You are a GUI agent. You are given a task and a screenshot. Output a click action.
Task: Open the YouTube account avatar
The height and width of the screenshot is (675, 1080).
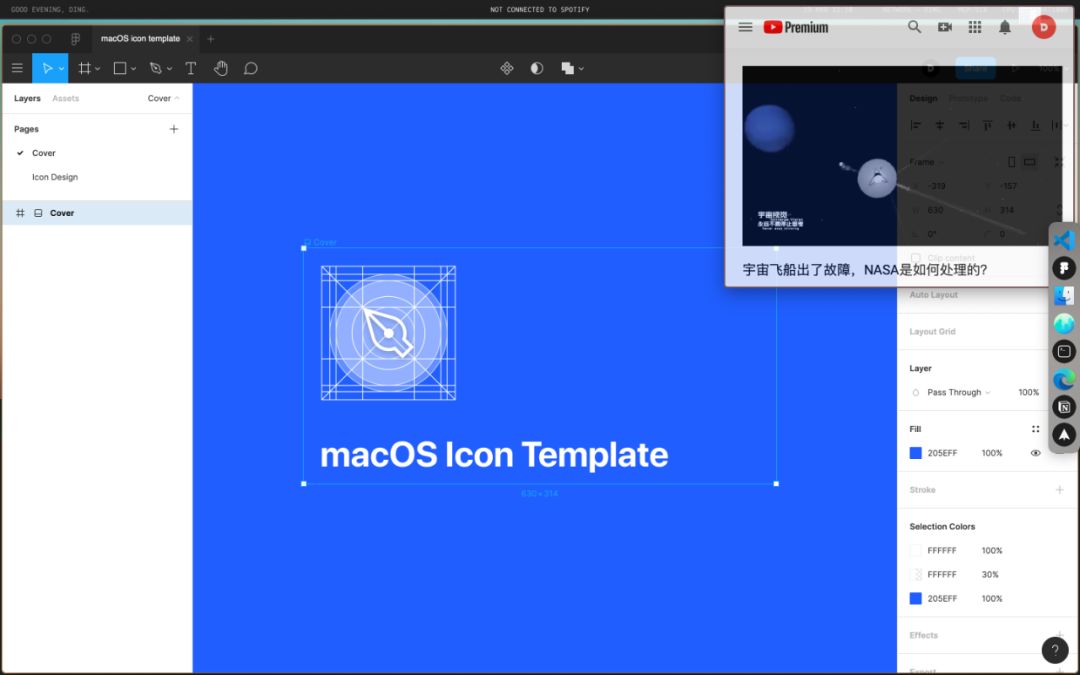coord(1043,27)
